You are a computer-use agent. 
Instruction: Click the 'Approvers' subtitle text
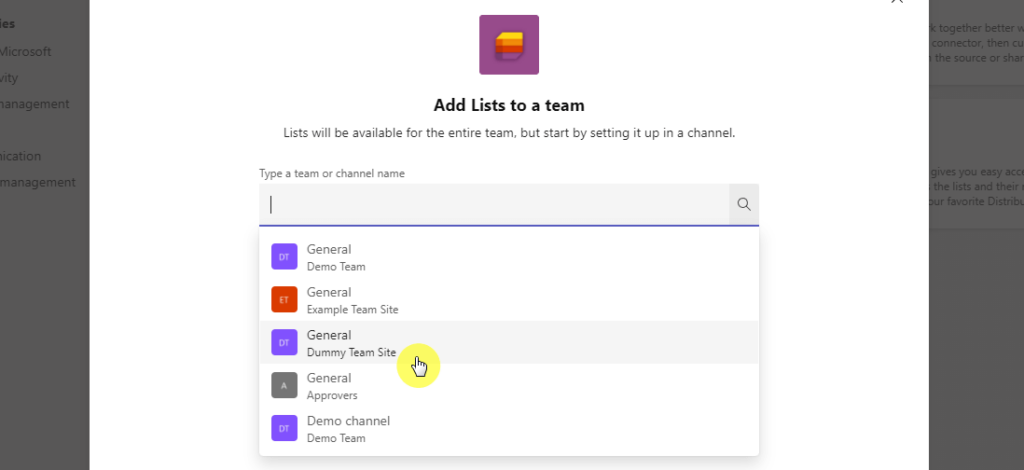coord(332,396)
